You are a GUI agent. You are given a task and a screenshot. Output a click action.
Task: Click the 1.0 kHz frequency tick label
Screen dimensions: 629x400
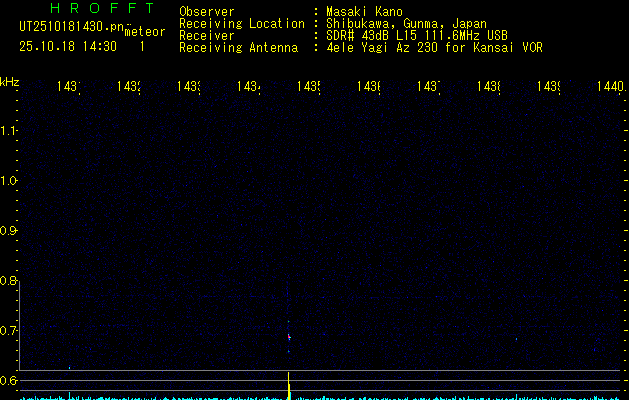[x=8, y=181]
